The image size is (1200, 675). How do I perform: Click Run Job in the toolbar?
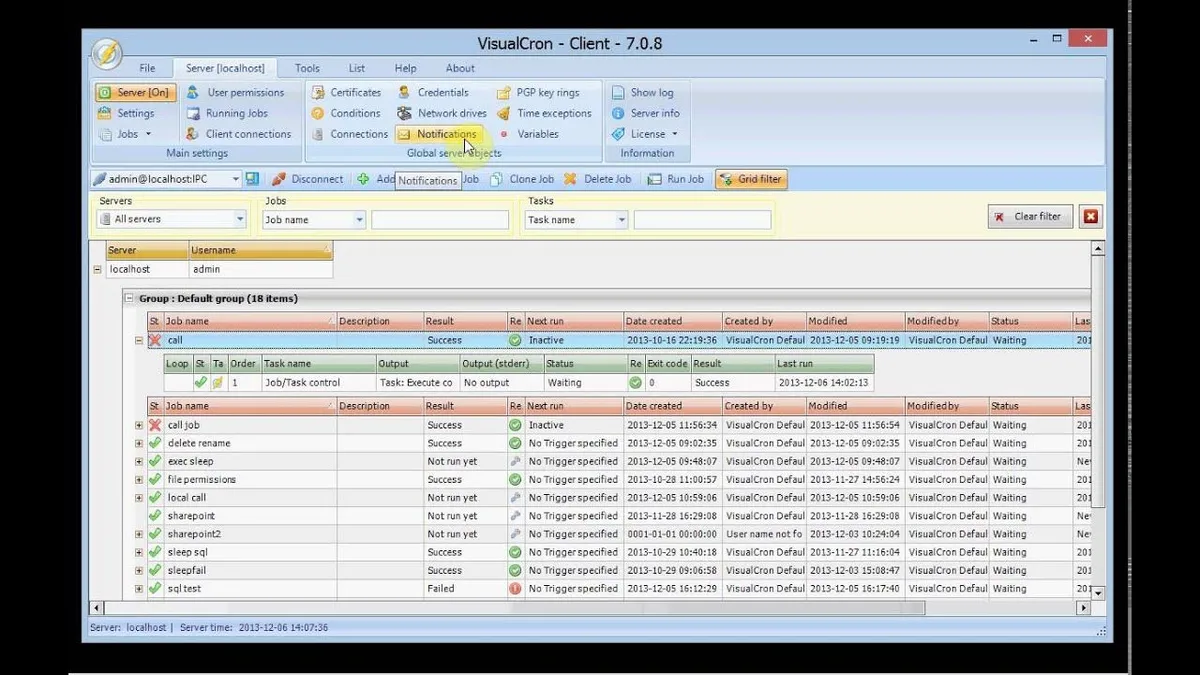click(x=676, y=179)
